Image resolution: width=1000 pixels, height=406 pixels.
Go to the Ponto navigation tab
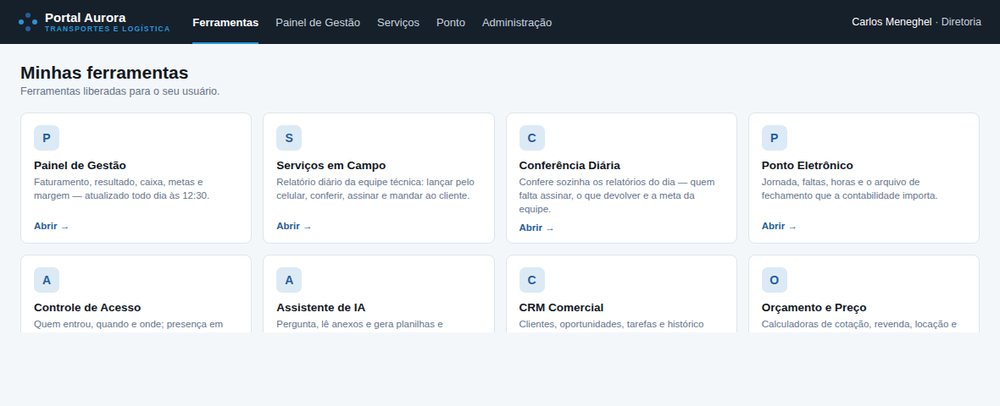(x=451, y=22)
